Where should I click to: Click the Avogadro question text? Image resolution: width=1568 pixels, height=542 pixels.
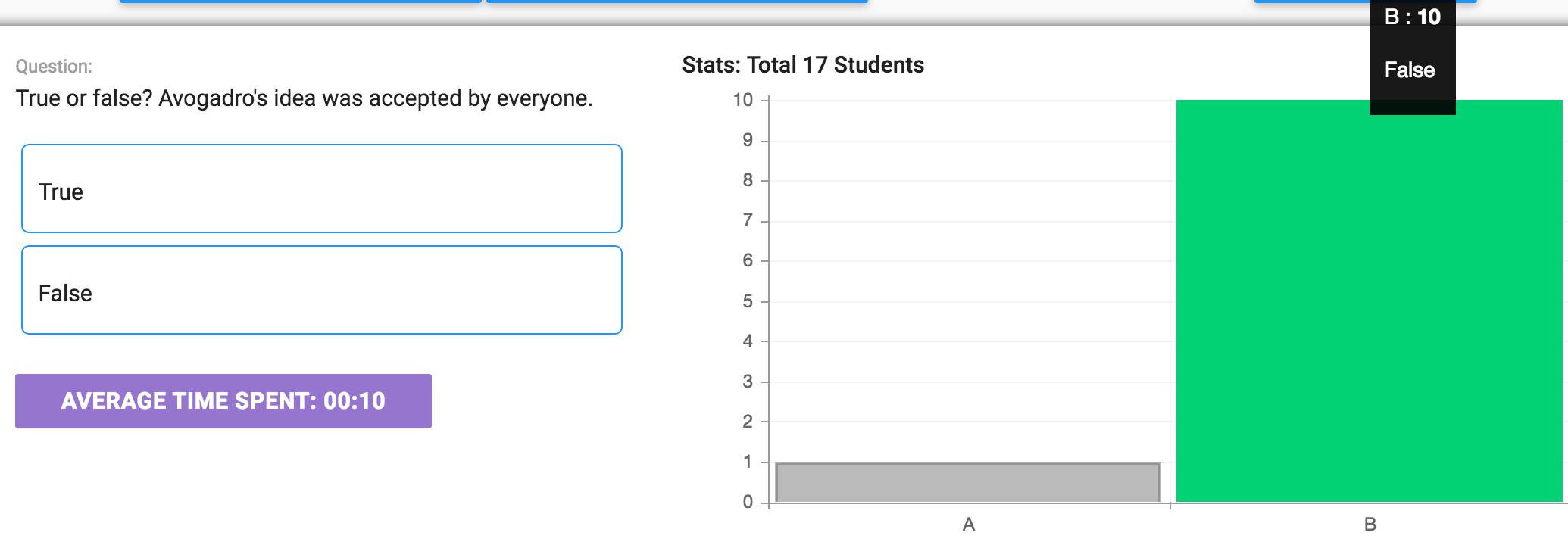pyautogui.click(x=304, y=98)
